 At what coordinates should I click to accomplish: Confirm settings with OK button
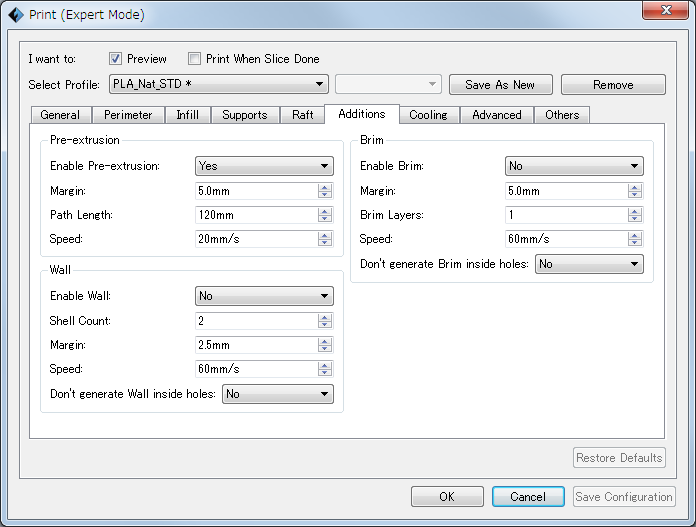[x=447, y=496]
